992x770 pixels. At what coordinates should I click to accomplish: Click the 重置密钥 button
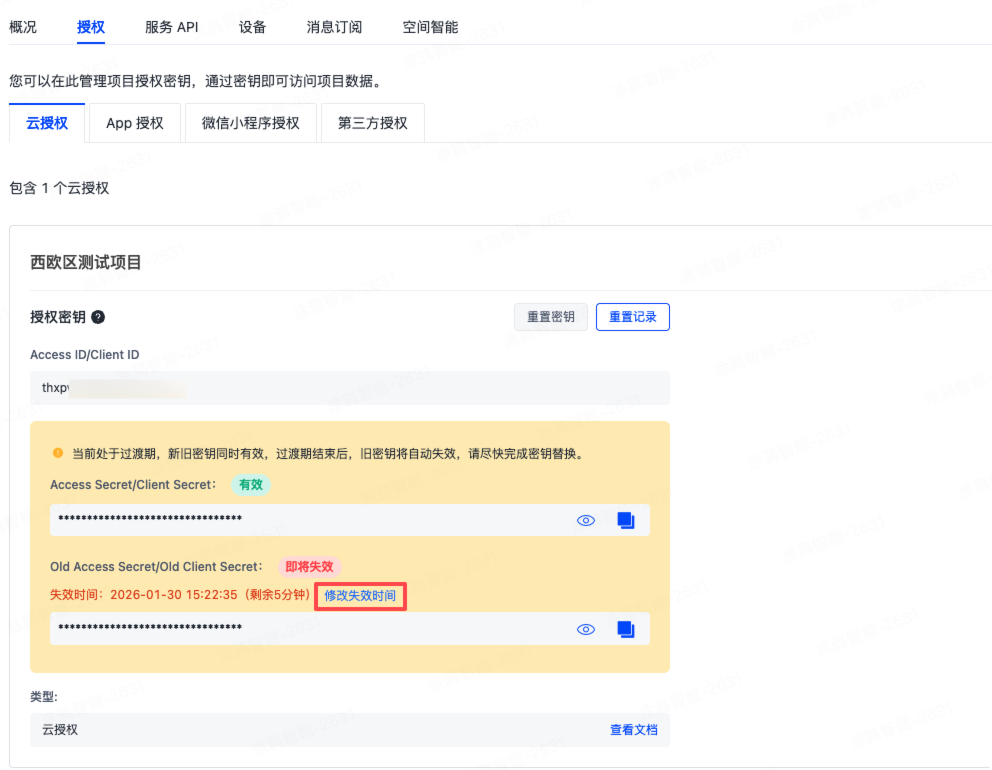pos(550,316)
